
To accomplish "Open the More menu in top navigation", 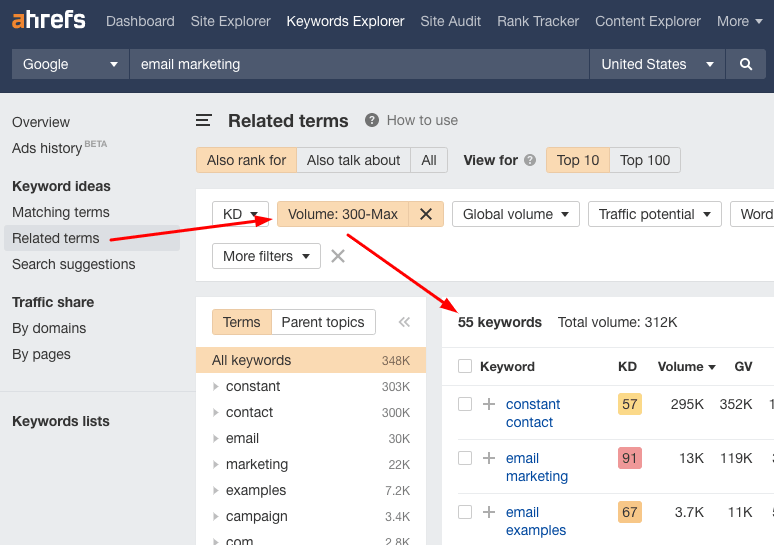I will pyautogui.click(x=739, y=21).
